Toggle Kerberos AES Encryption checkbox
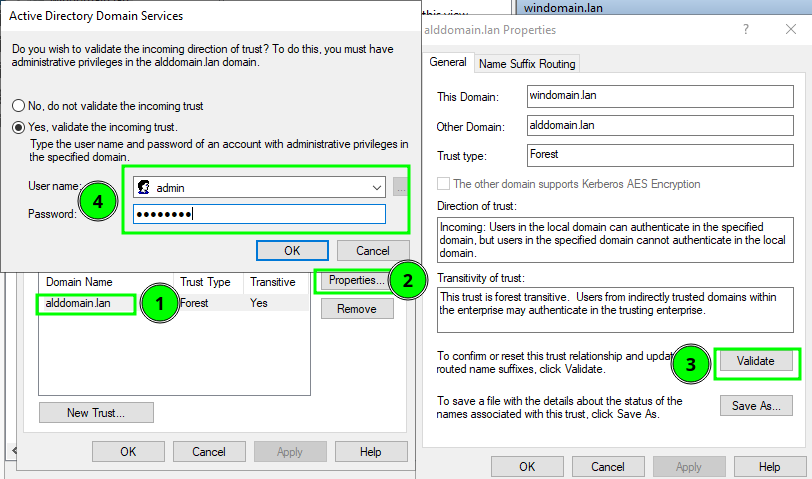 pyautogui.click(x=443, y=184)
